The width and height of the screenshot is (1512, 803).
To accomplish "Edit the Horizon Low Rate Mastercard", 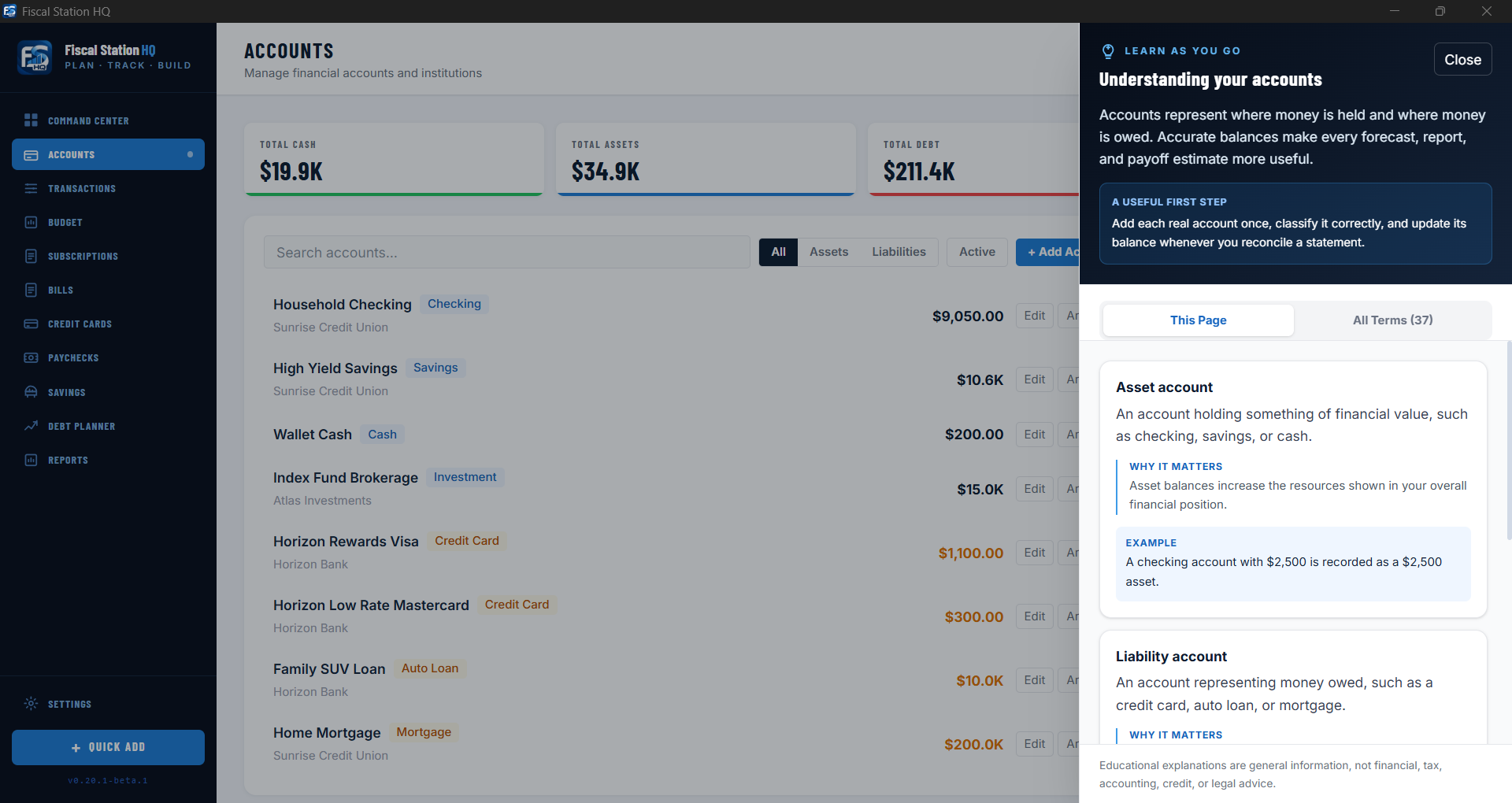I will [x=1034, y=616].
